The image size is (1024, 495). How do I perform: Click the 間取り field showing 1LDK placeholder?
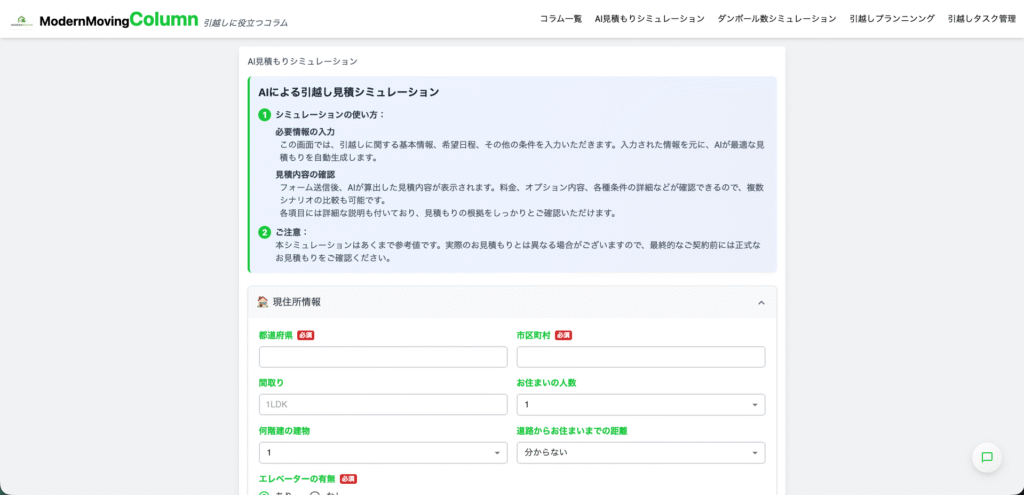coord(382,405)
